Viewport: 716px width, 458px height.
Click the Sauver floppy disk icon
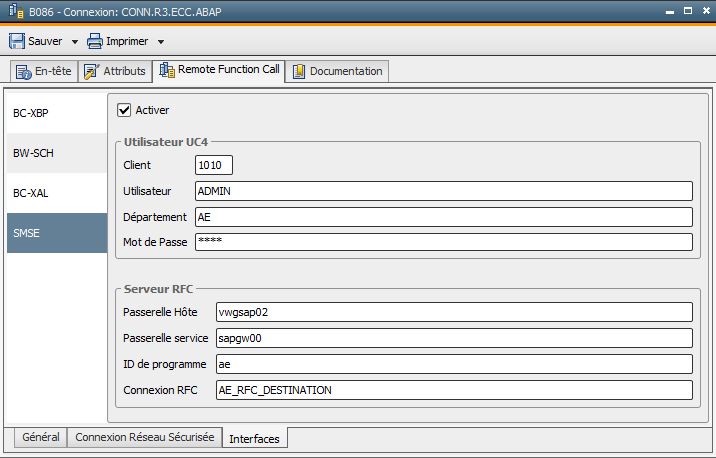click(x=17, y=41)
